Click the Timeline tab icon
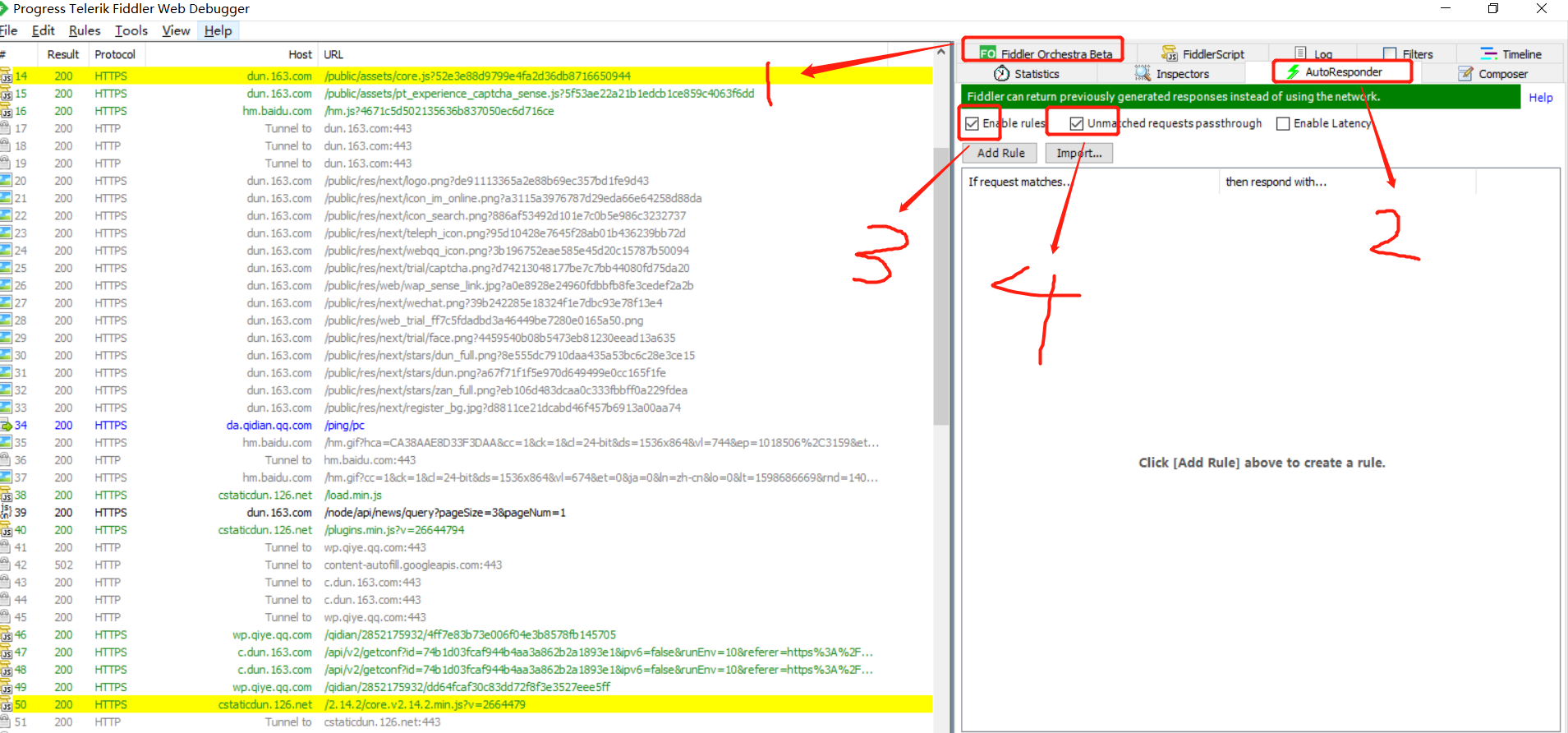Image resolution: width=1568 pixels, height=733 pixels. [1488, 53]
